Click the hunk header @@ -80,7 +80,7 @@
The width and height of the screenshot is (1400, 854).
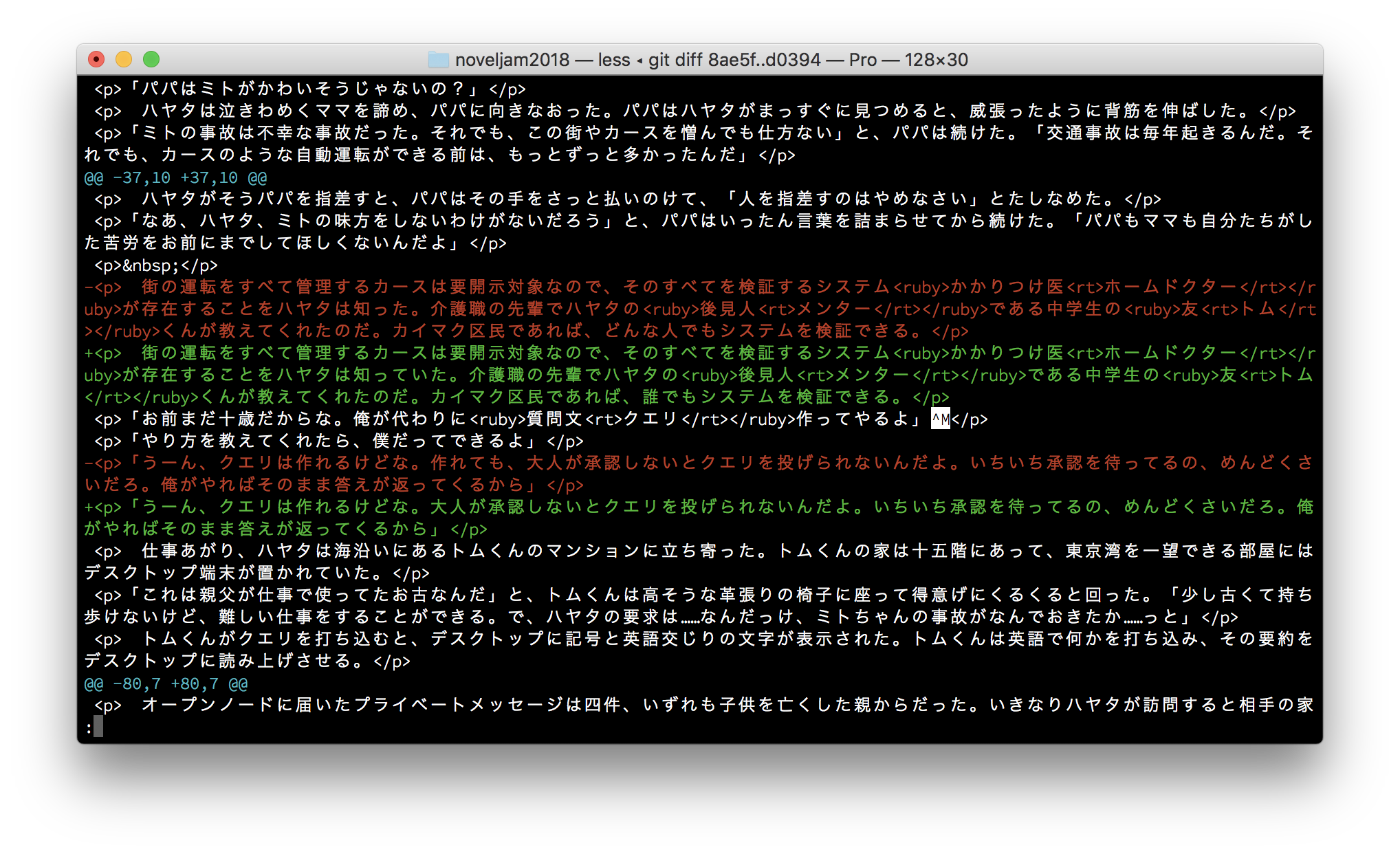pos(165,683)
